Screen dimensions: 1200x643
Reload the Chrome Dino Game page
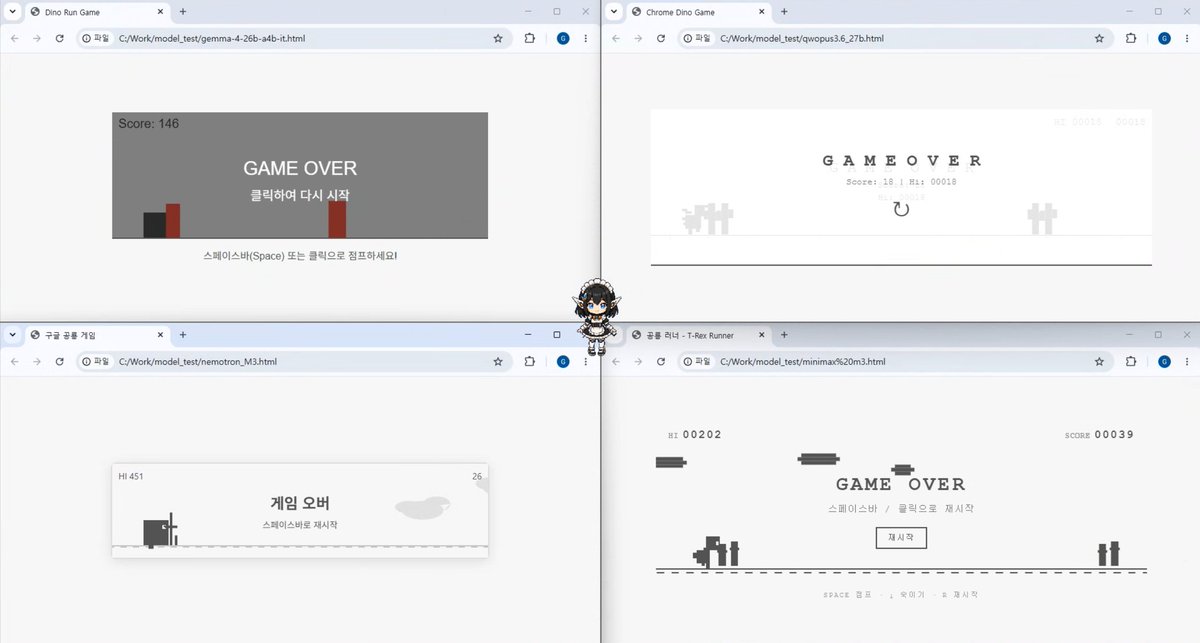coord(661,38)
